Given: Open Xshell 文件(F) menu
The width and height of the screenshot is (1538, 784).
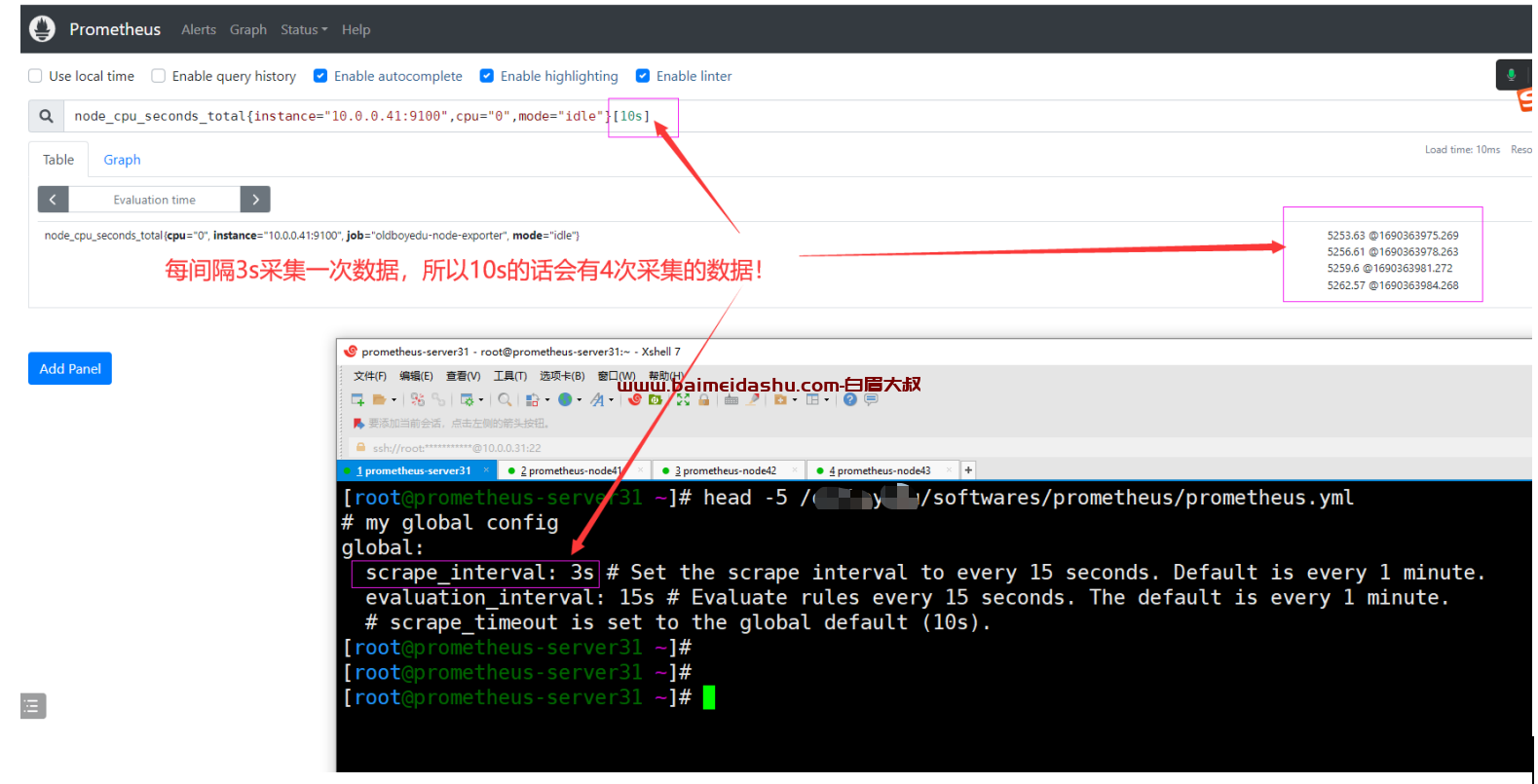Looking at the screenshot, I should pyautogui.click(x=370, y=376).
